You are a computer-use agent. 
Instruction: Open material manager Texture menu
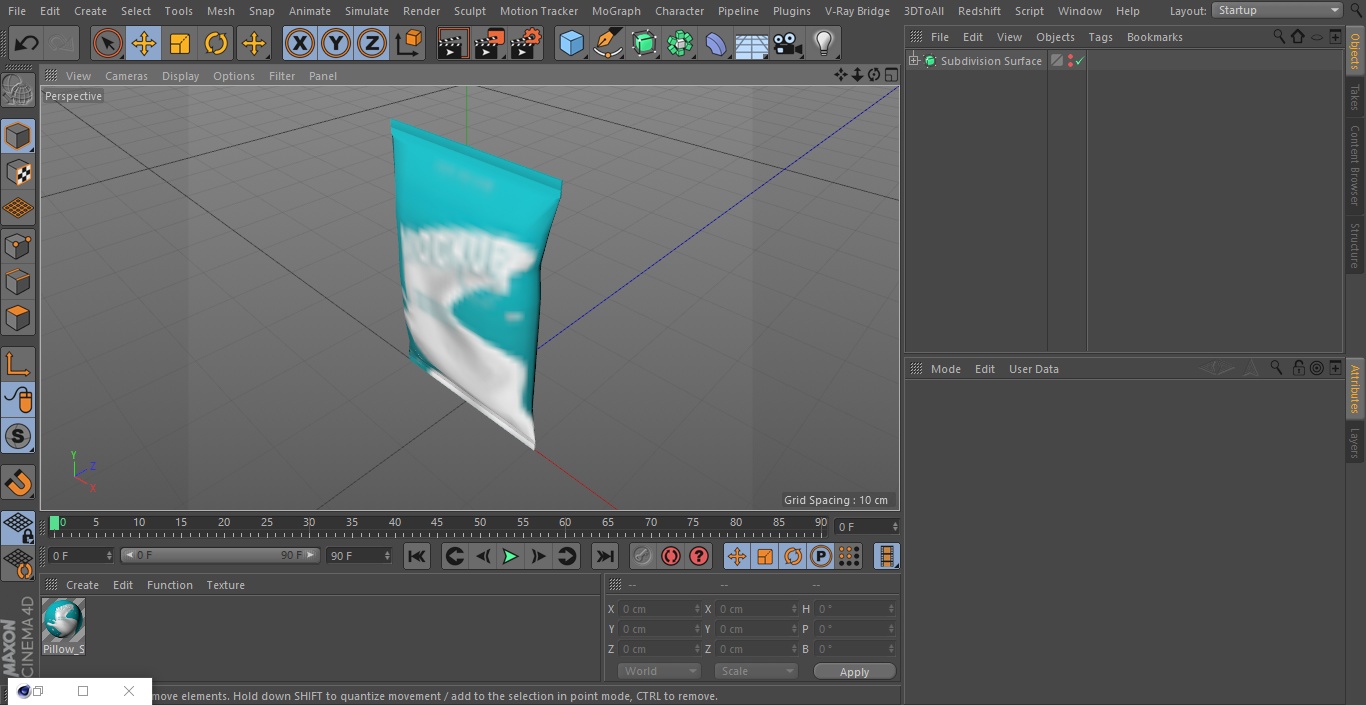(x=226, y=585)
